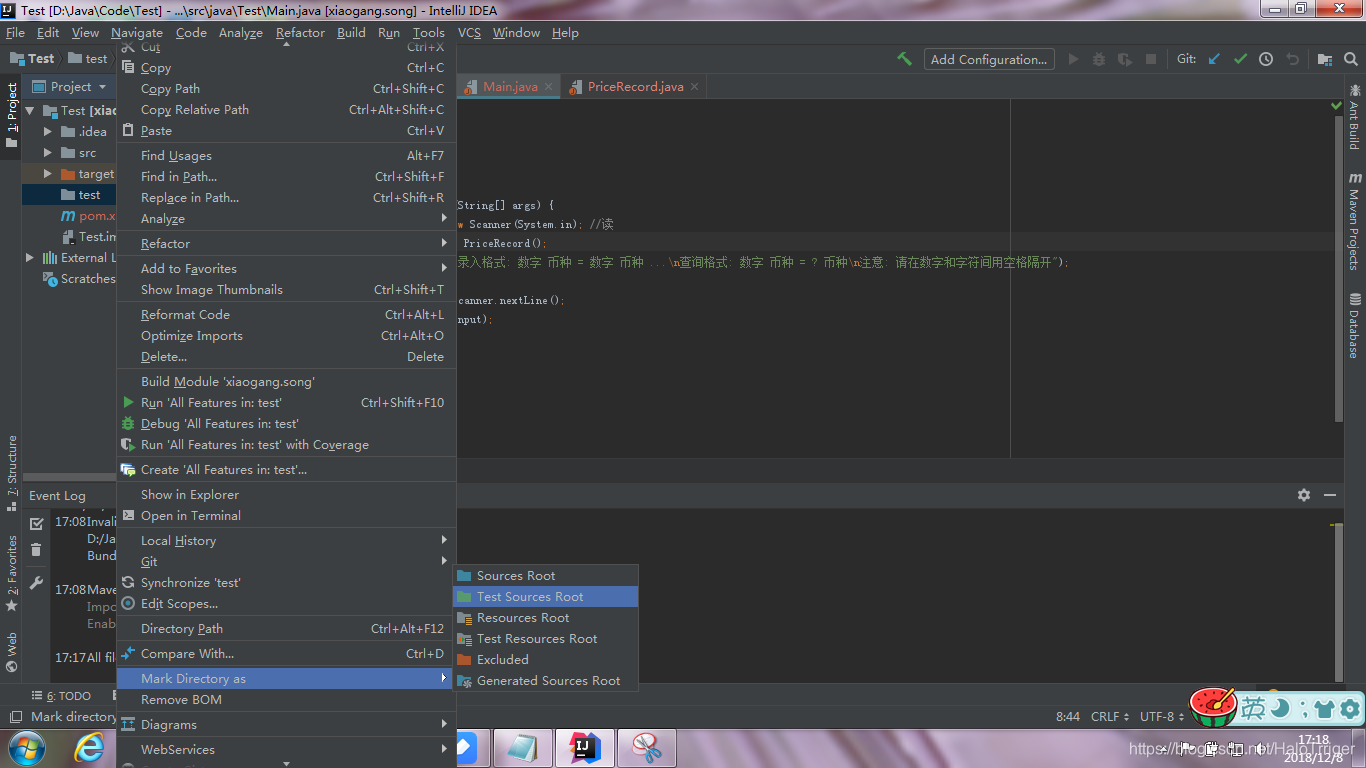Open the Local History submenu

pos(286,540)
